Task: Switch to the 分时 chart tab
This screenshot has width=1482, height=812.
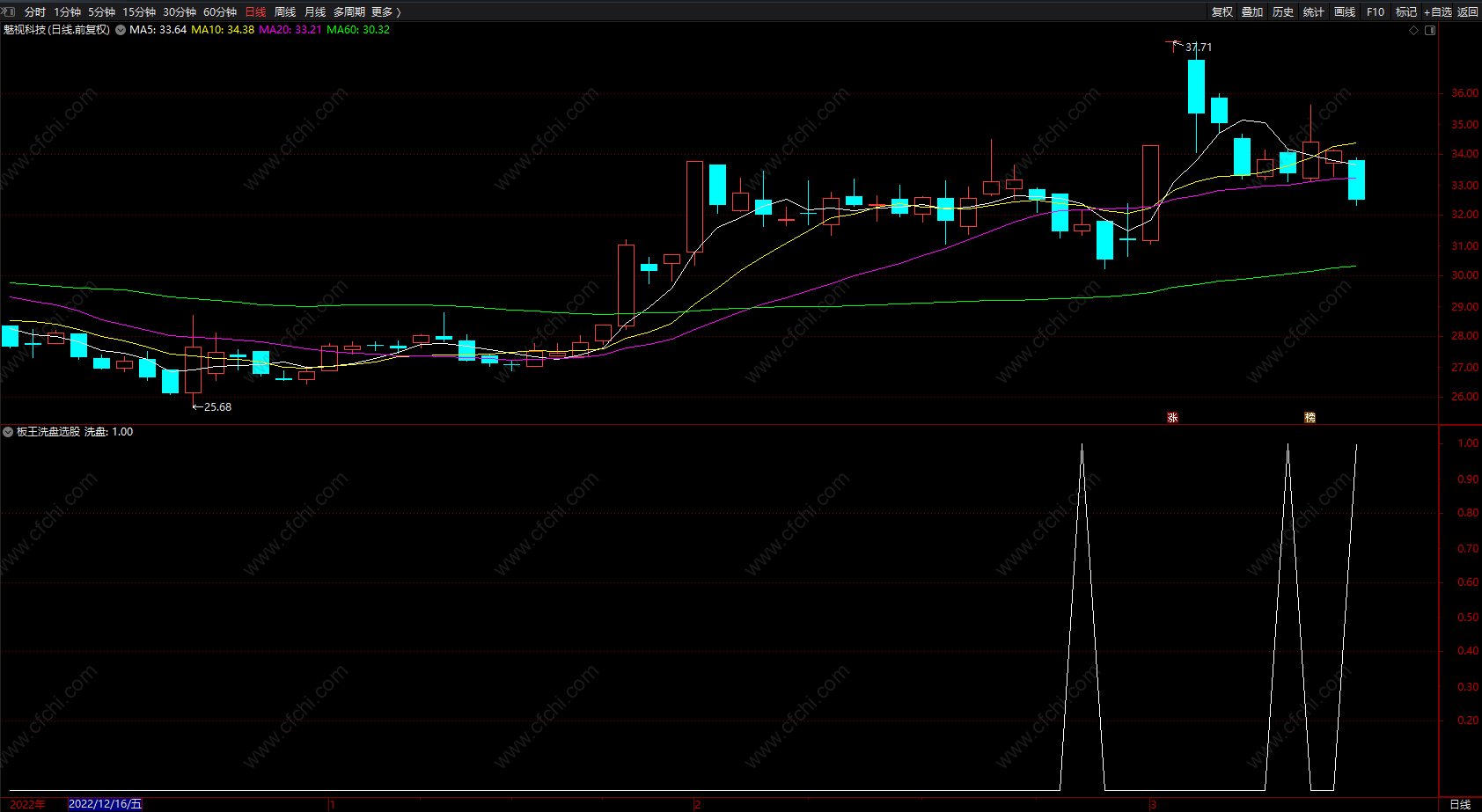Action: click(x=35, y=11)
